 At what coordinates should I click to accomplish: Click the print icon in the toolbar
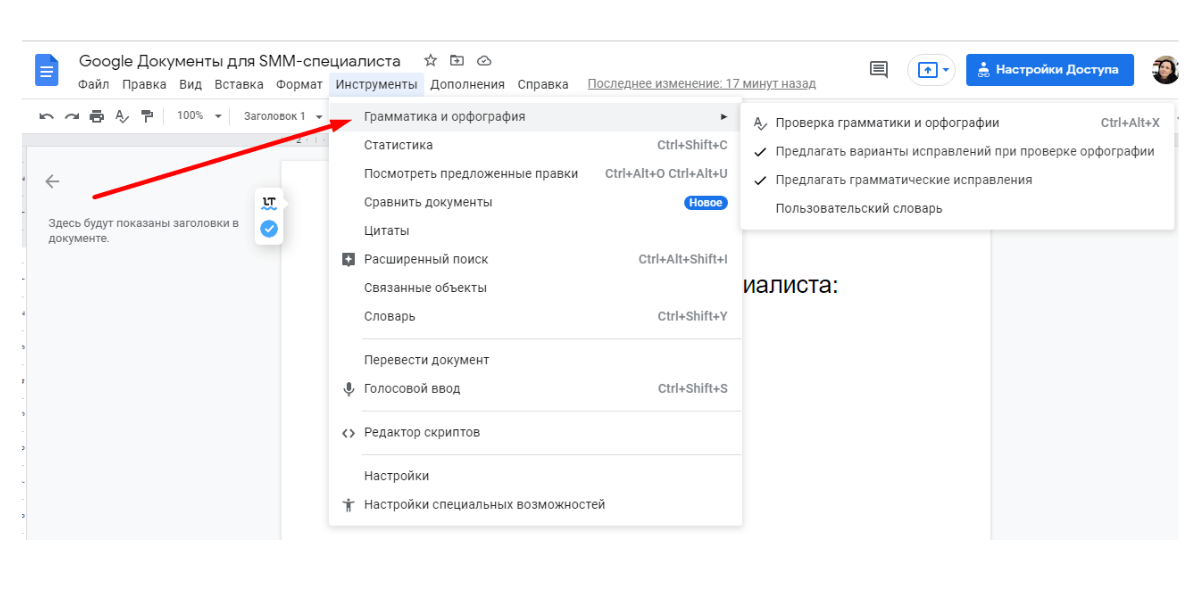pyautogui.click(x=96, y=116)
